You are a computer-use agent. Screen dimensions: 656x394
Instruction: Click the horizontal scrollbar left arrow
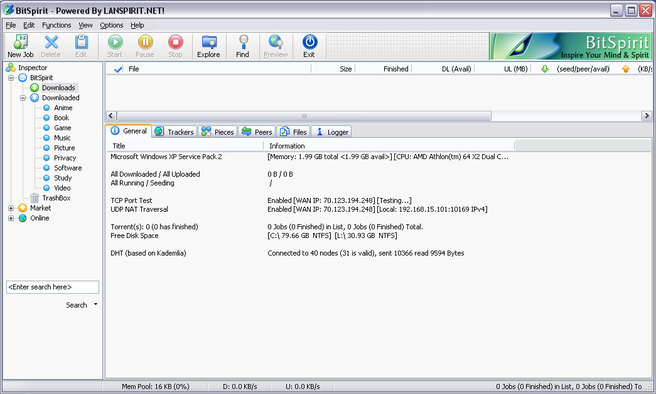111,116
